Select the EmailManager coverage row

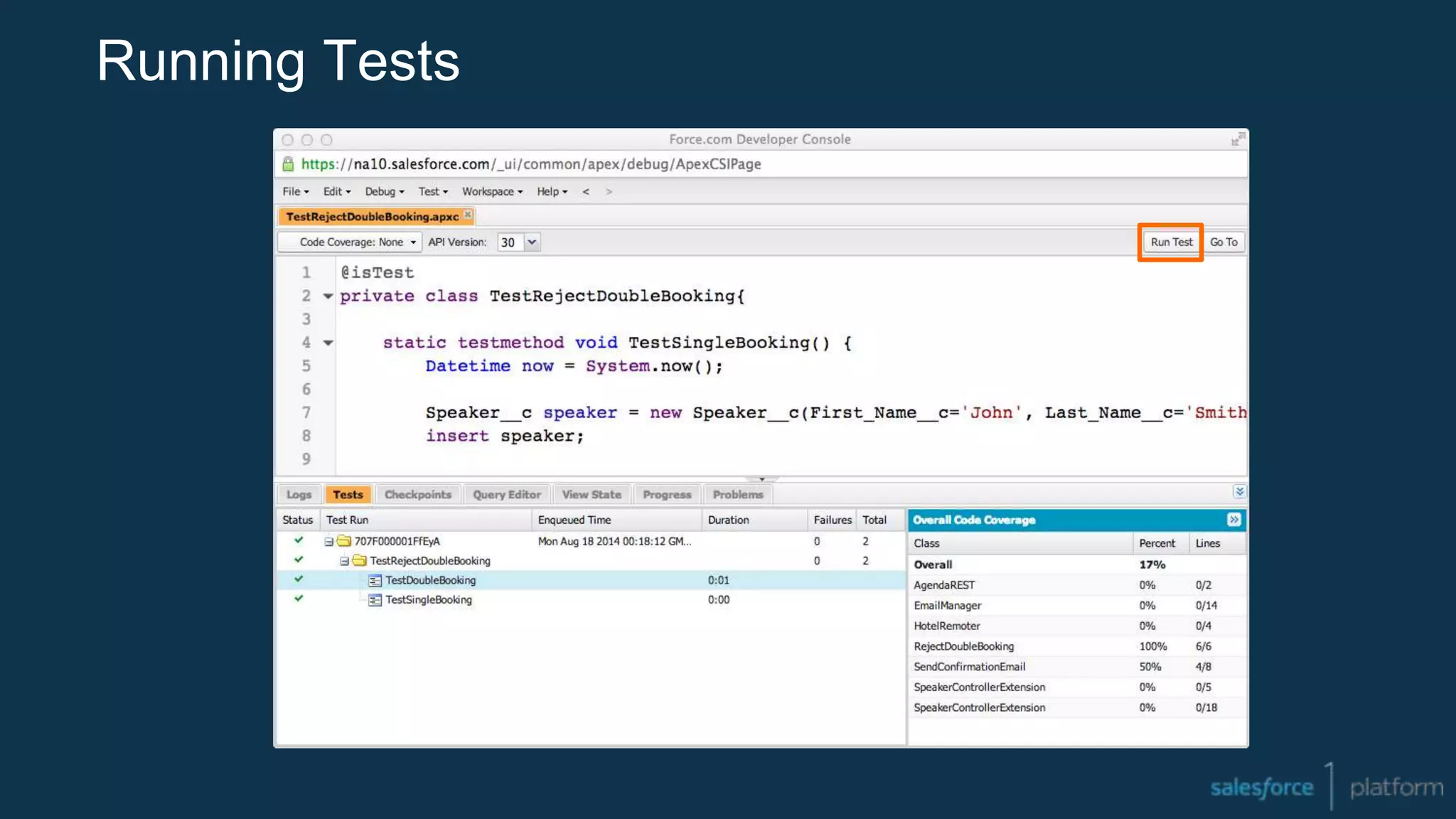click(x=1077, y=606)
